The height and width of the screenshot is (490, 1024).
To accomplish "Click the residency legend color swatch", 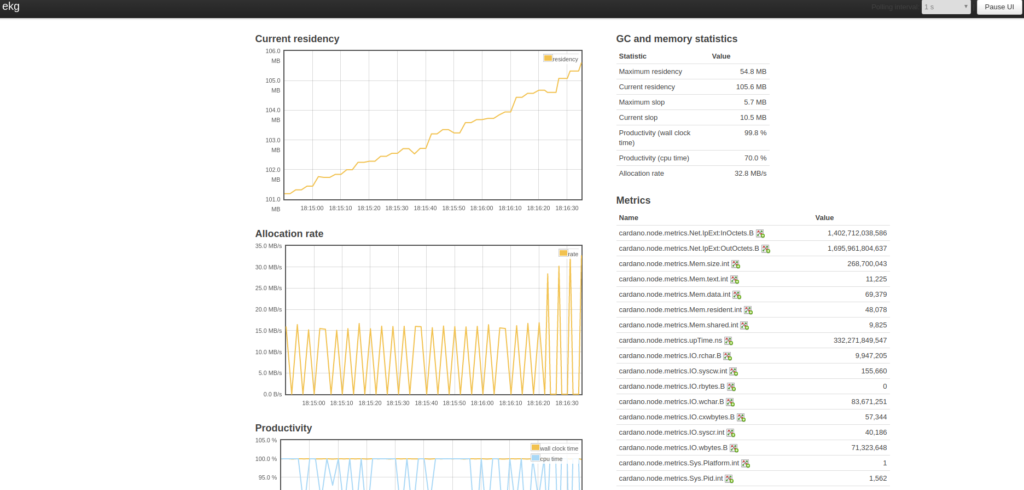I will 548,58.
